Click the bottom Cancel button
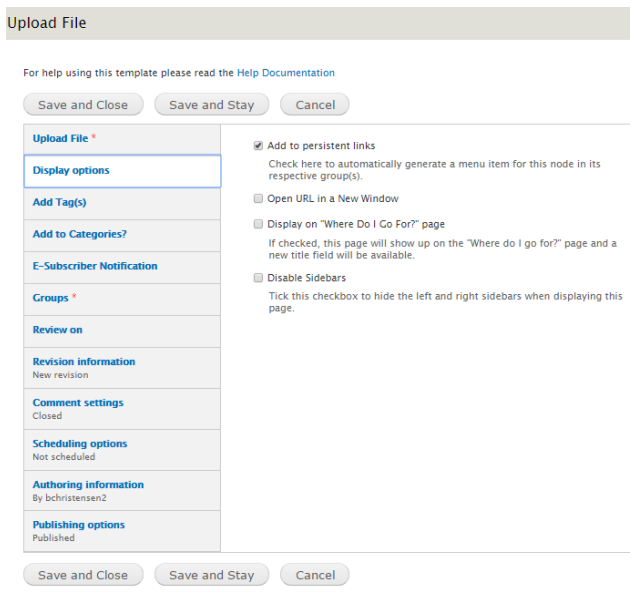636x593 pixels. (x=315, y=575)
